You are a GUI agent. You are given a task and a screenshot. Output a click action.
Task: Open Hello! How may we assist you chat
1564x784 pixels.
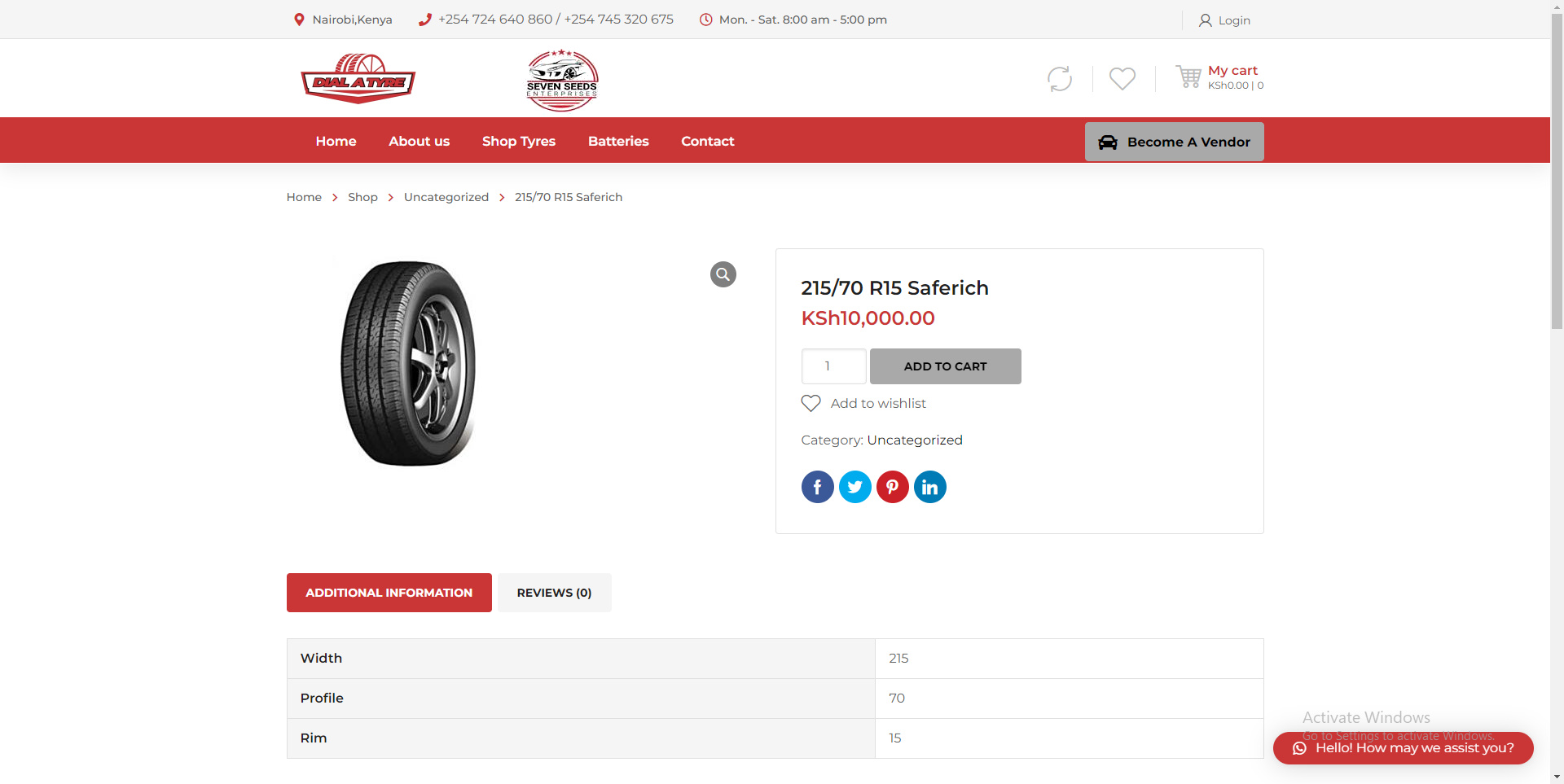[1404, 748]
